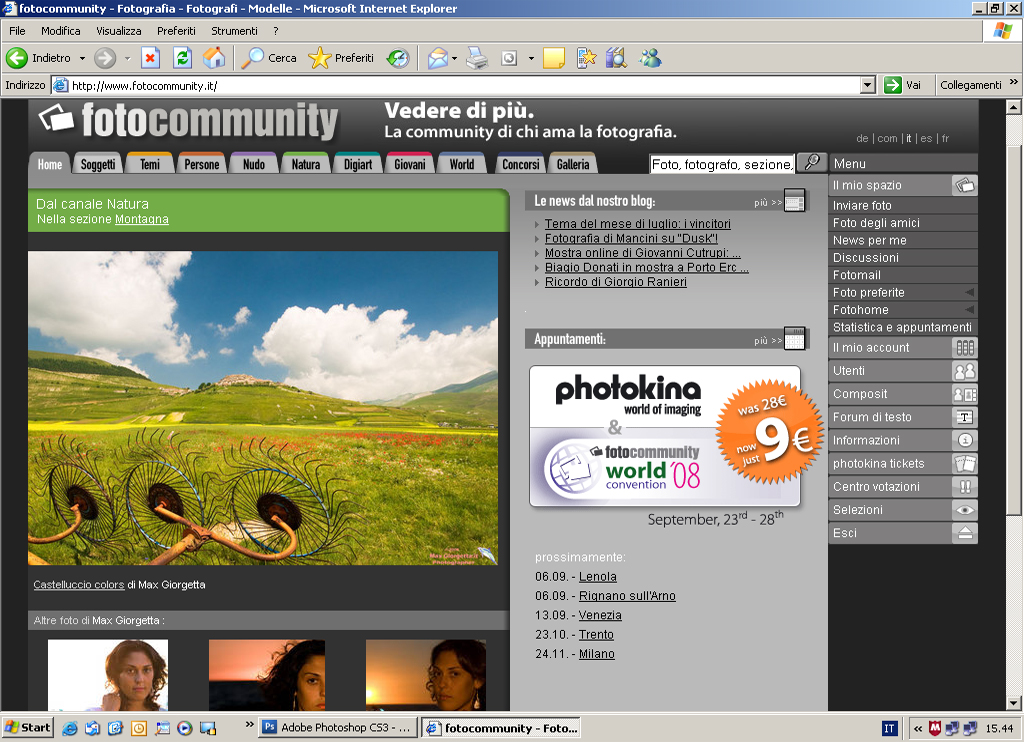Open the address bar dropdown

click(867, 85)
